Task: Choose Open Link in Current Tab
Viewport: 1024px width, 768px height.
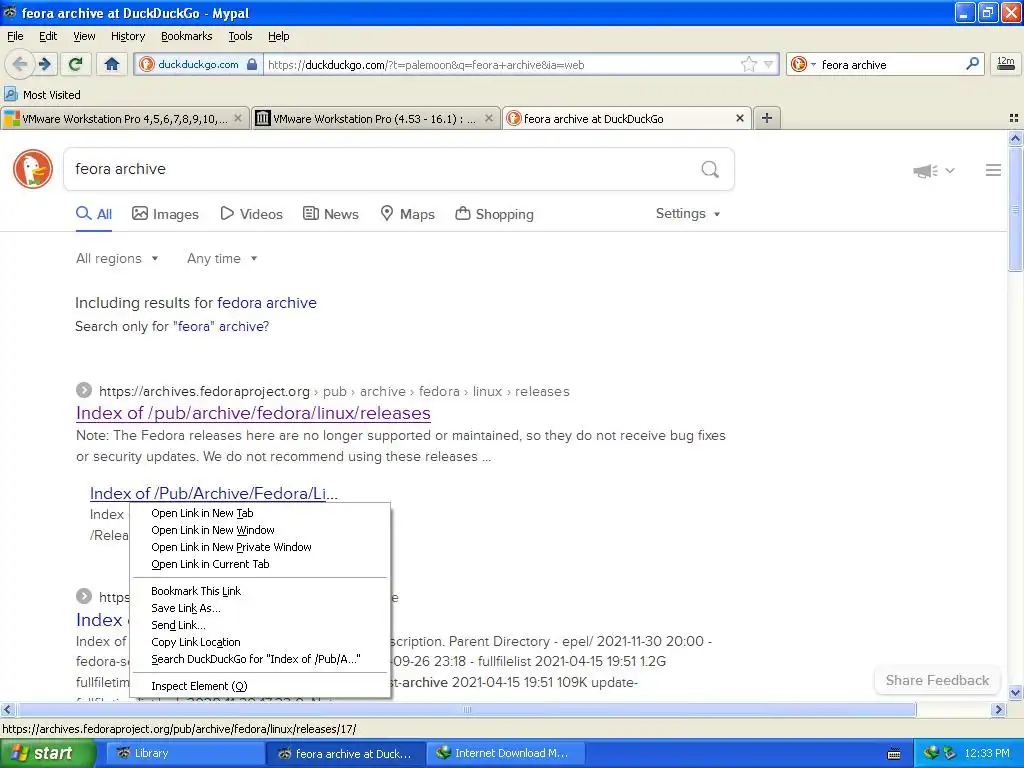Action: (x=261, y=564)
